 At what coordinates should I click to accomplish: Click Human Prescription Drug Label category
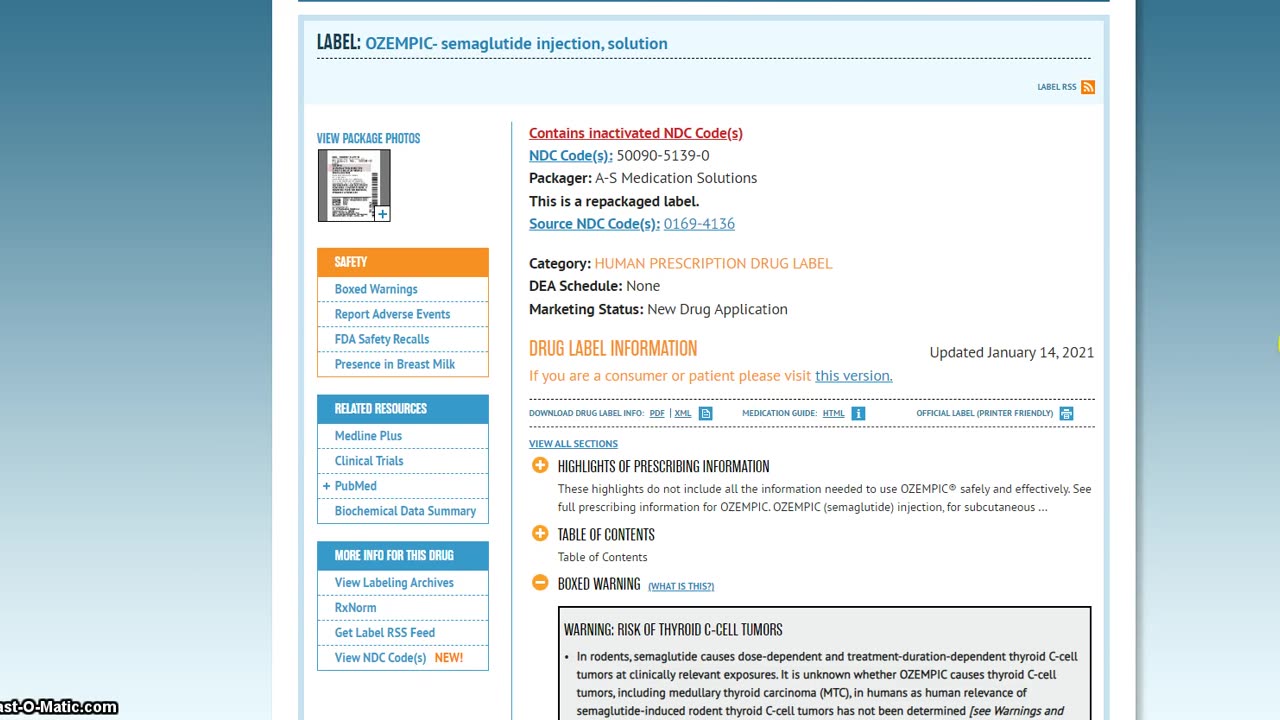pos(713,264)
